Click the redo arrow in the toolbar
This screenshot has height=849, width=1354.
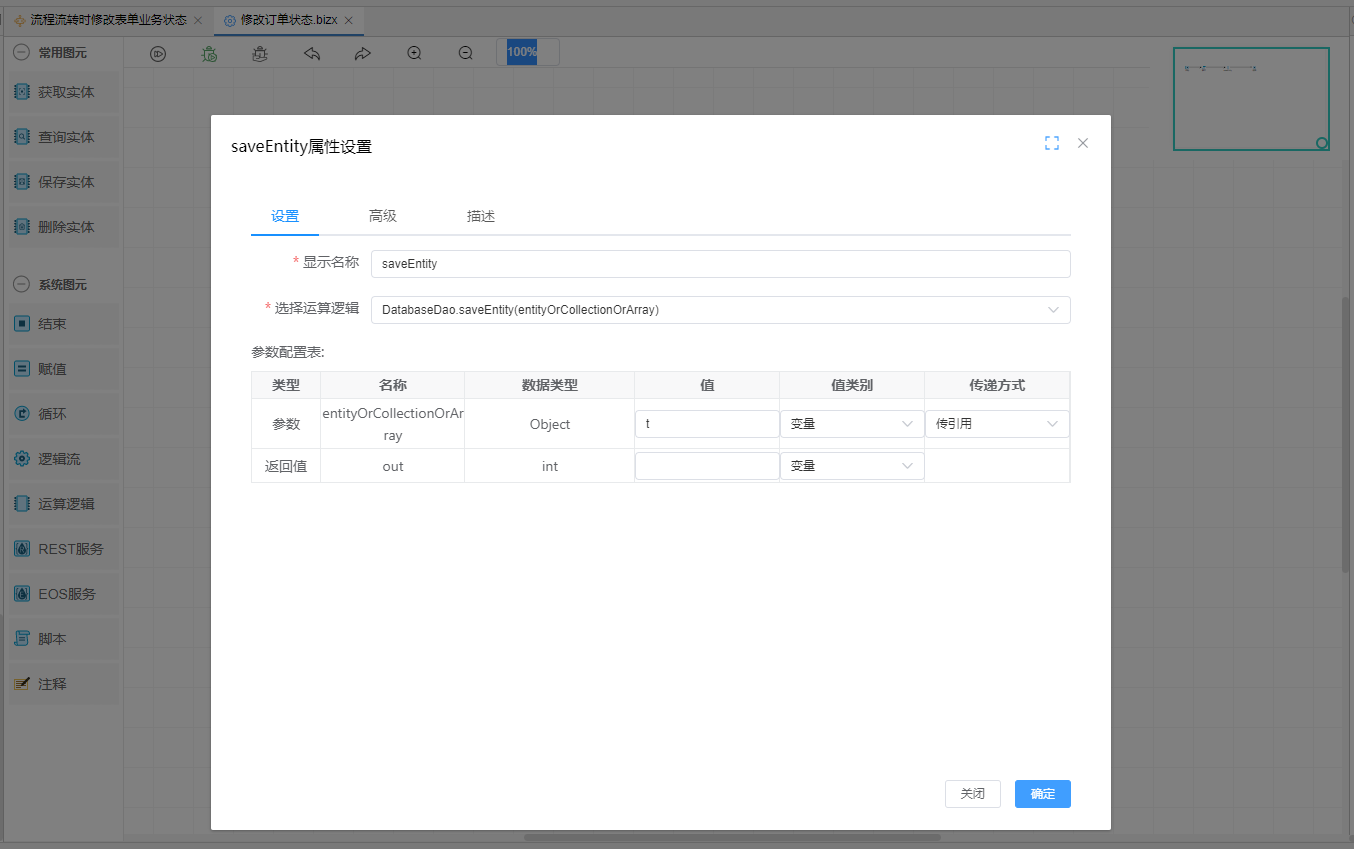363,54
